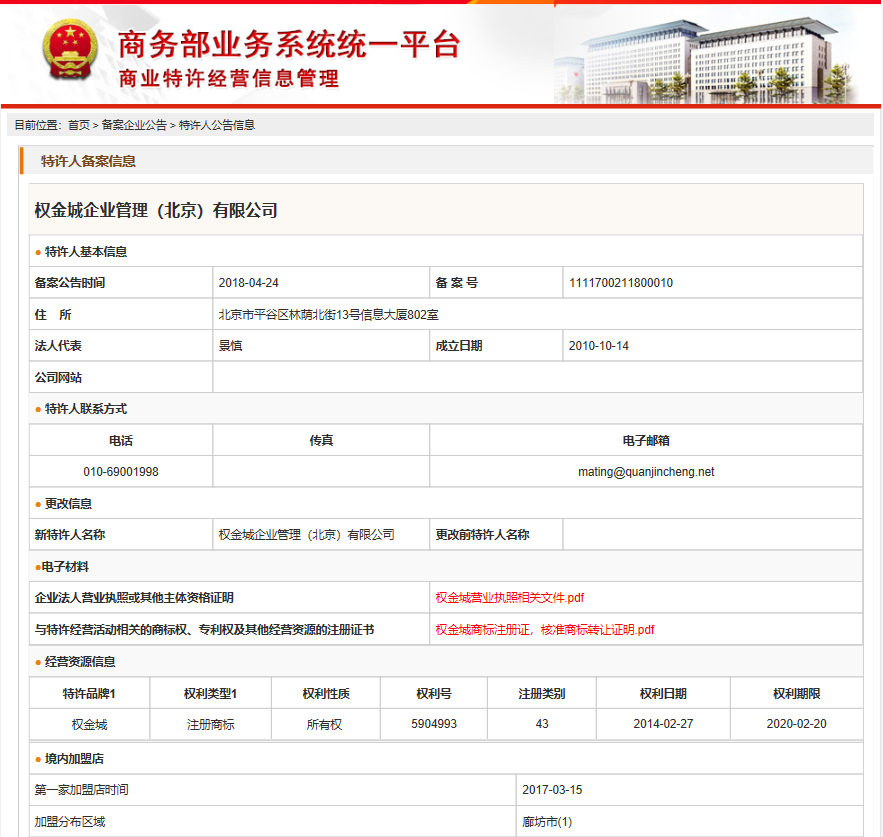883x837 pixels.
Task: Click the 权利期限 column header
Action: click(796, 693)
